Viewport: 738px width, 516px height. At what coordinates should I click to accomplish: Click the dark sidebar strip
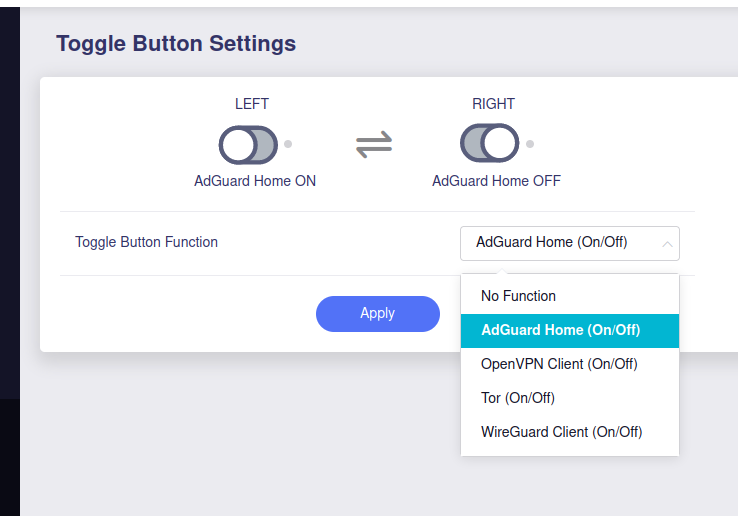coord(10,261)
